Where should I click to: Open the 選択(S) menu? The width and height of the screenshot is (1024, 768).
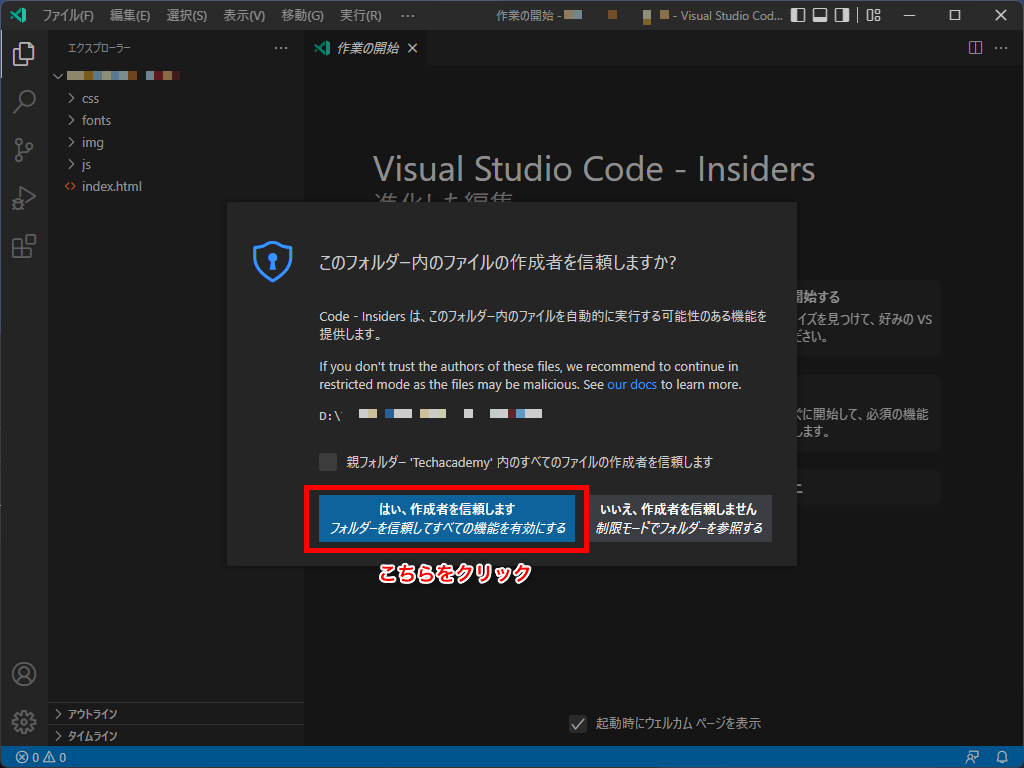[187, 15]
